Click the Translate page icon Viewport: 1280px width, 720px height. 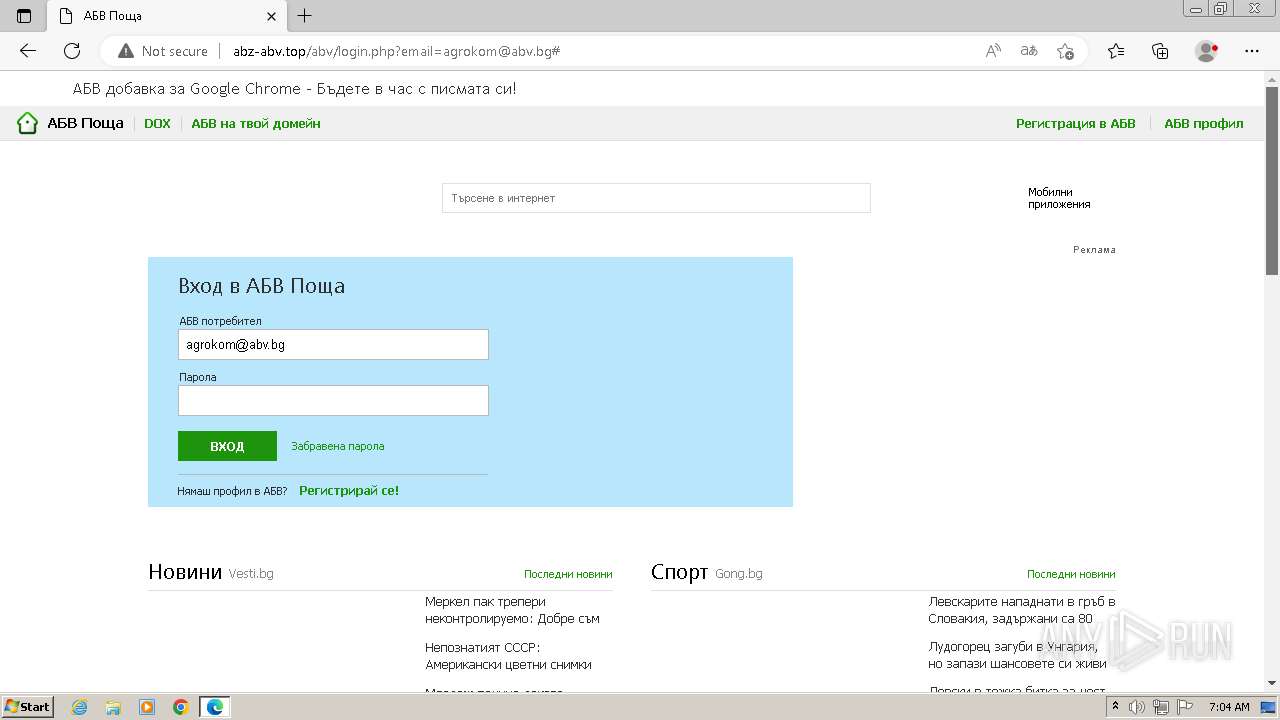(x=1029, y=51)
